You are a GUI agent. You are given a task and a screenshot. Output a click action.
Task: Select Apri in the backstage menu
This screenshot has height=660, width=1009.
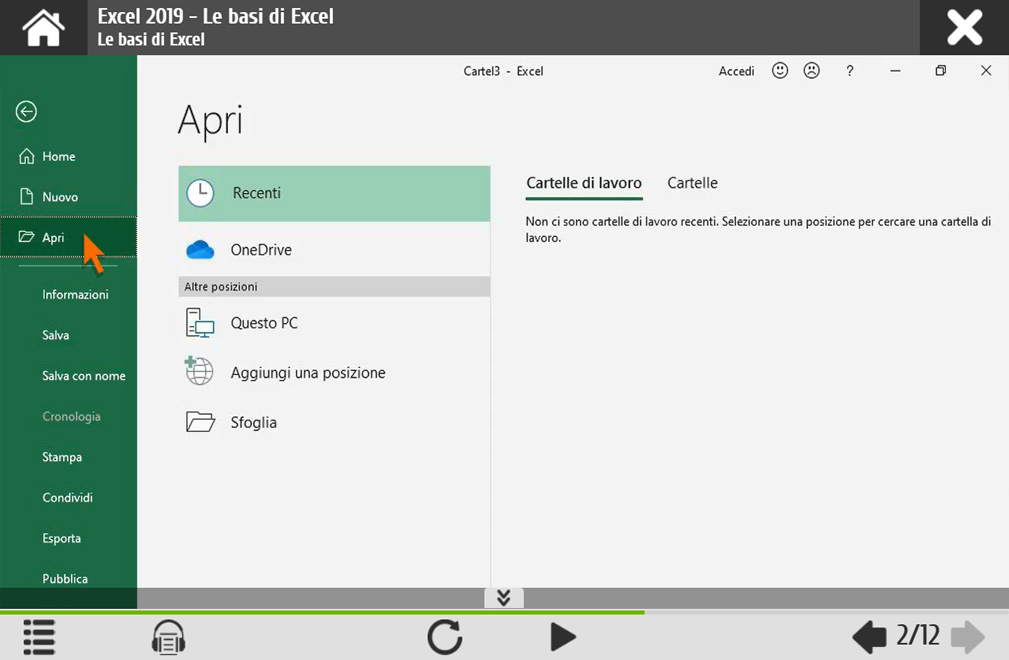tap(68, 237)
